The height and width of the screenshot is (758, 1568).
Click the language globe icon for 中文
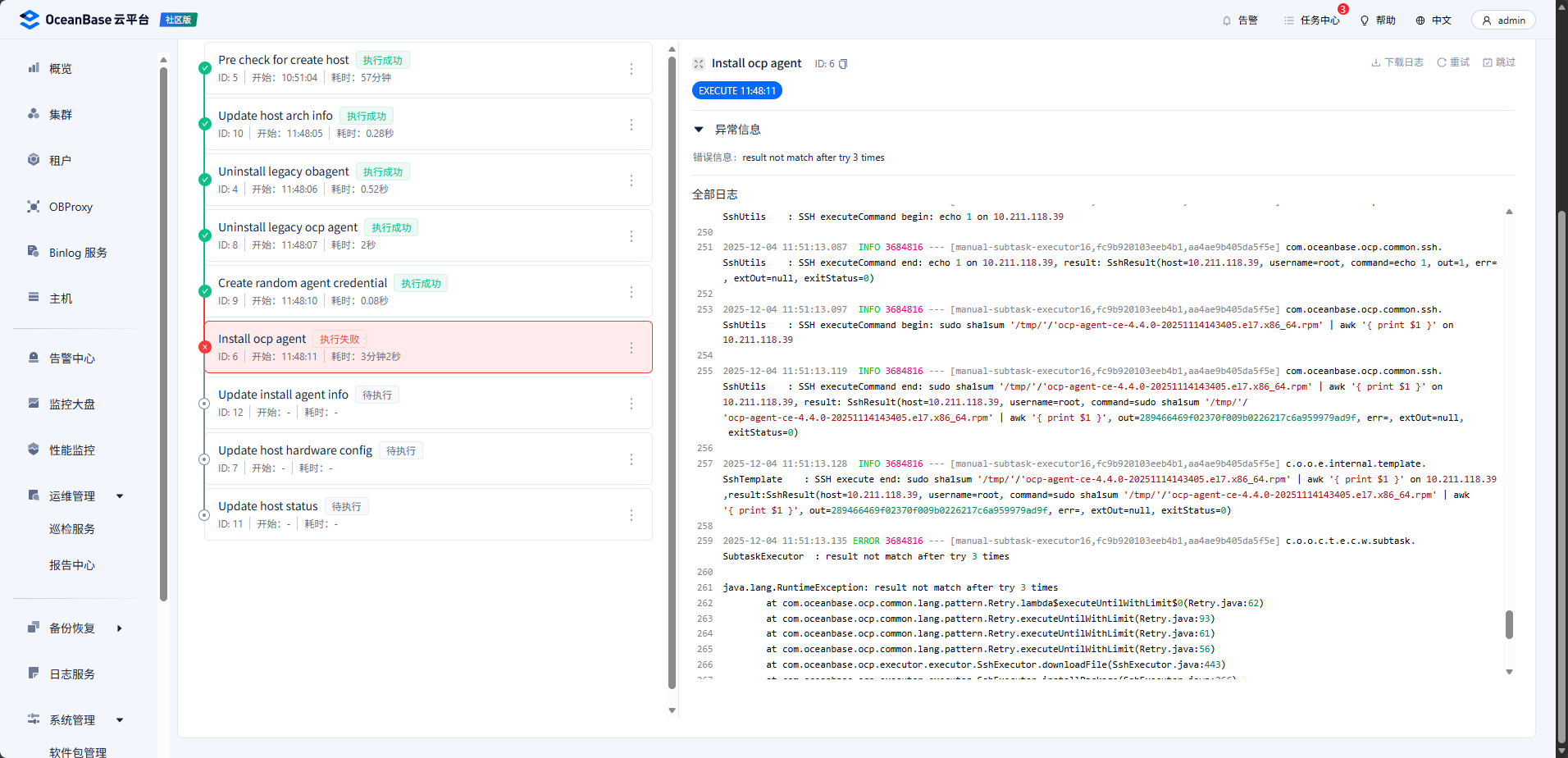pos(1420,21)
